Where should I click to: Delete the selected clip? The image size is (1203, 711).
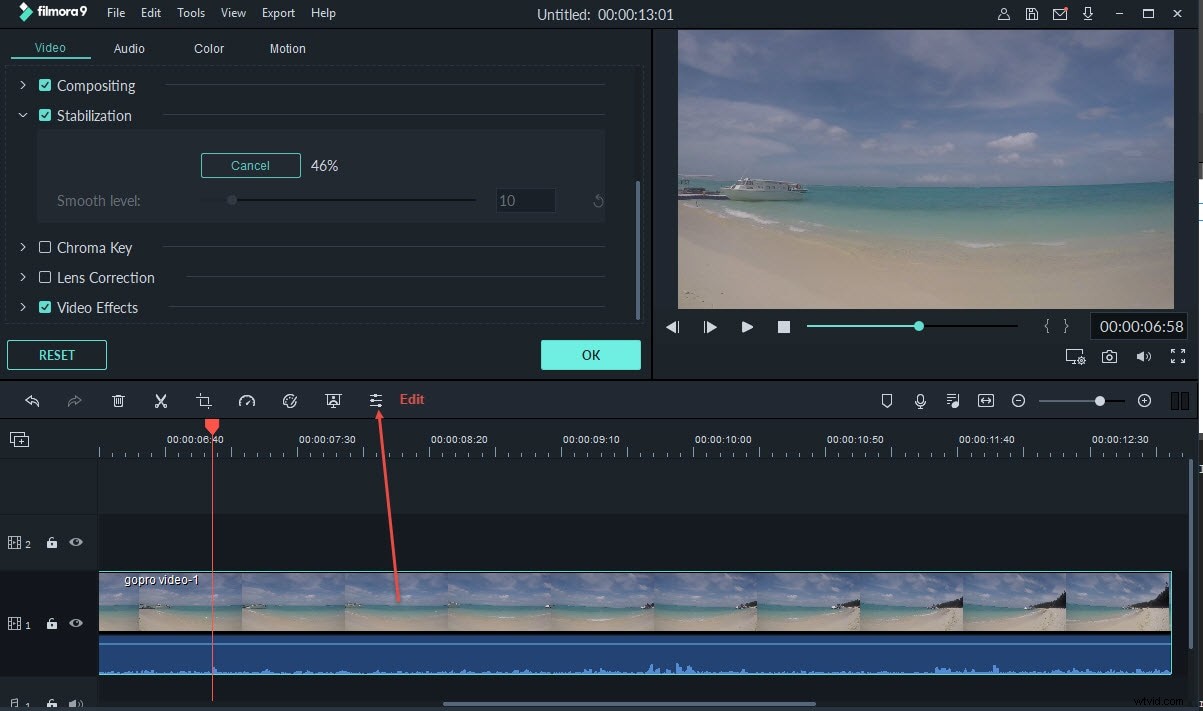(118, 400)
